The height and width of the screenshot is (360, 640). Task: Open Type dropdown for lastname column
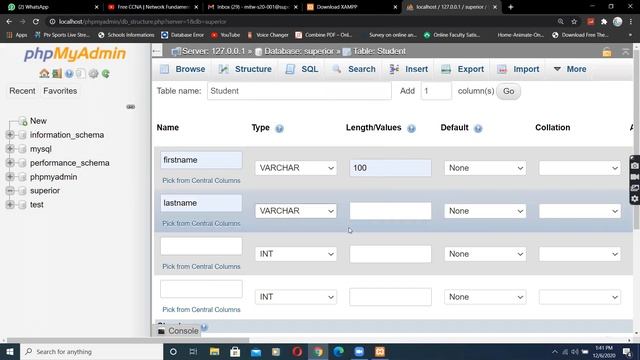coord(296,211)
